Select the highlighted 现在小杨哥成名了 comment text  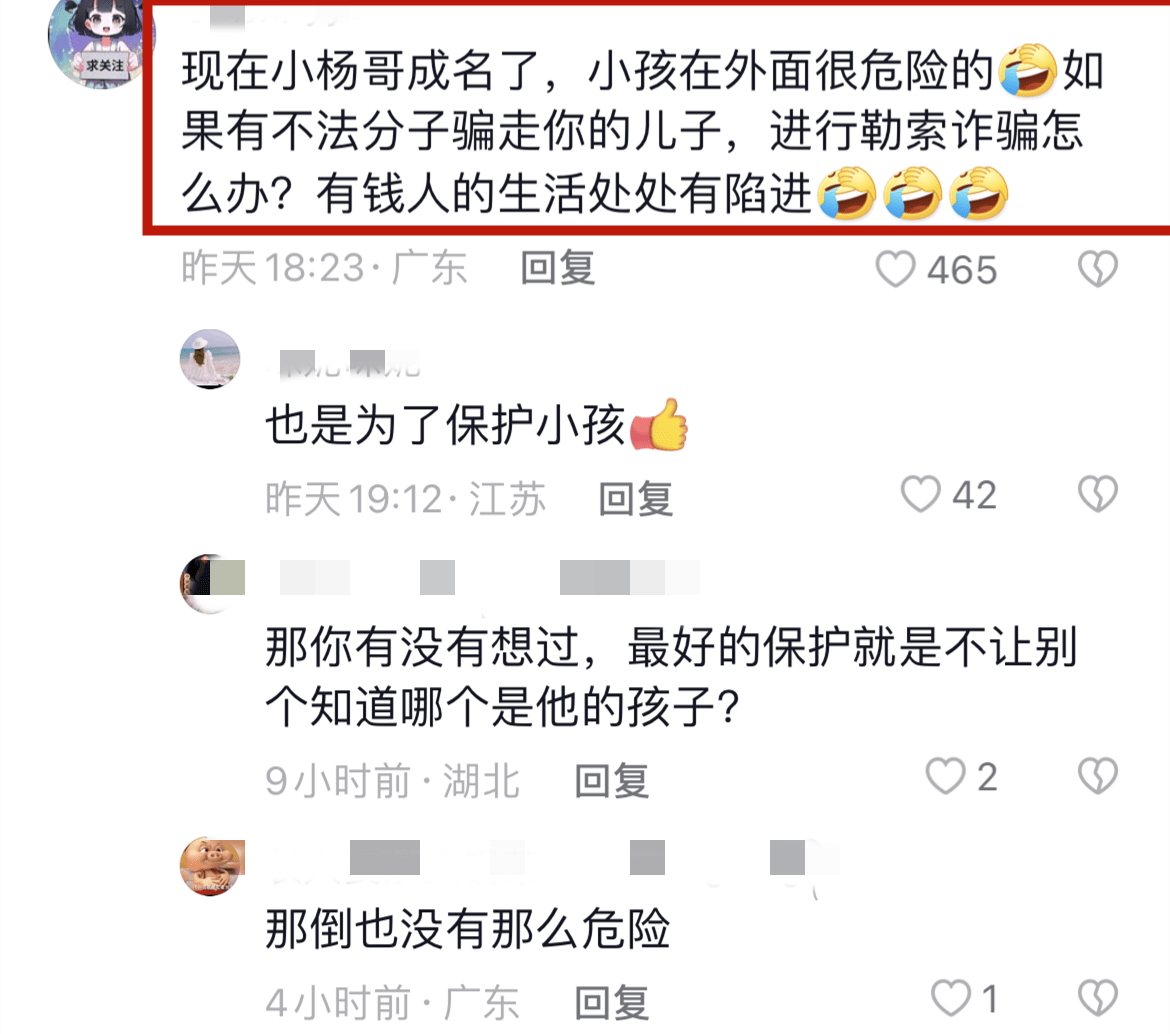(x=642, y=133)
